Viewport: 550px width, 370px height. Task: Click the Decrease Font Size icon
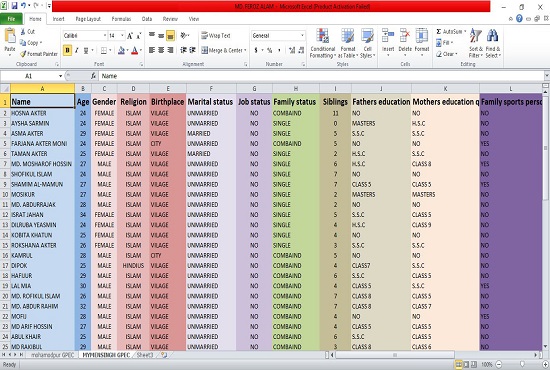point(139,36)
